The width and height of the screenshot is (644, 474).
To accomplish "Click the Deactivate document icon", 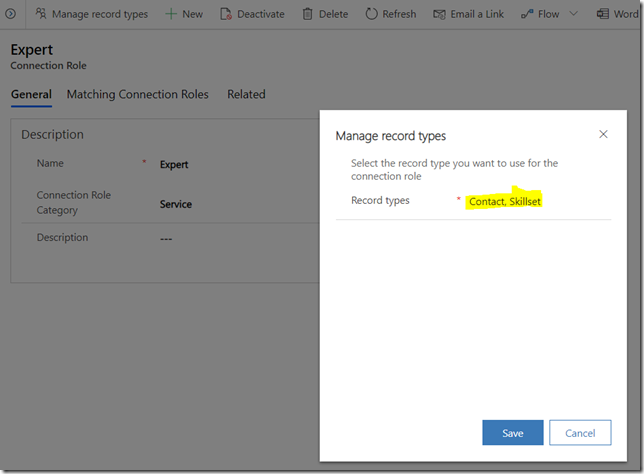I will point(226,14).
